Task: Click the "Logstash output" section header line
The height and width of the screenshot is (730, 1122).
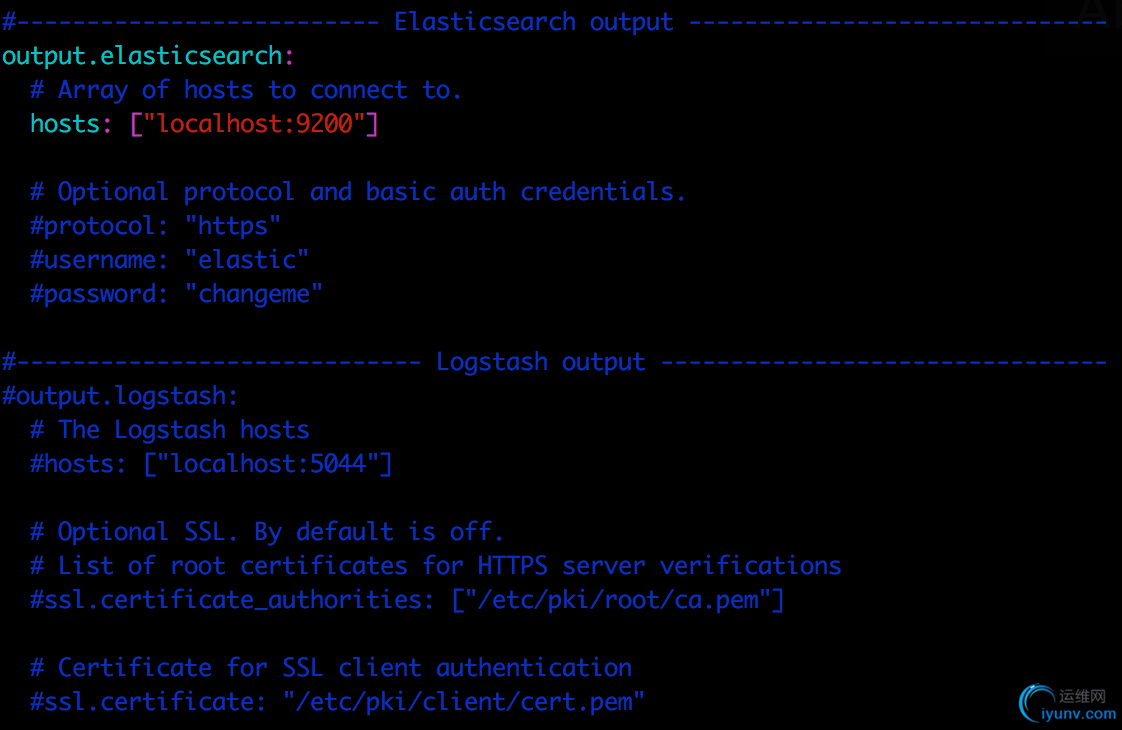Action: 555,362
